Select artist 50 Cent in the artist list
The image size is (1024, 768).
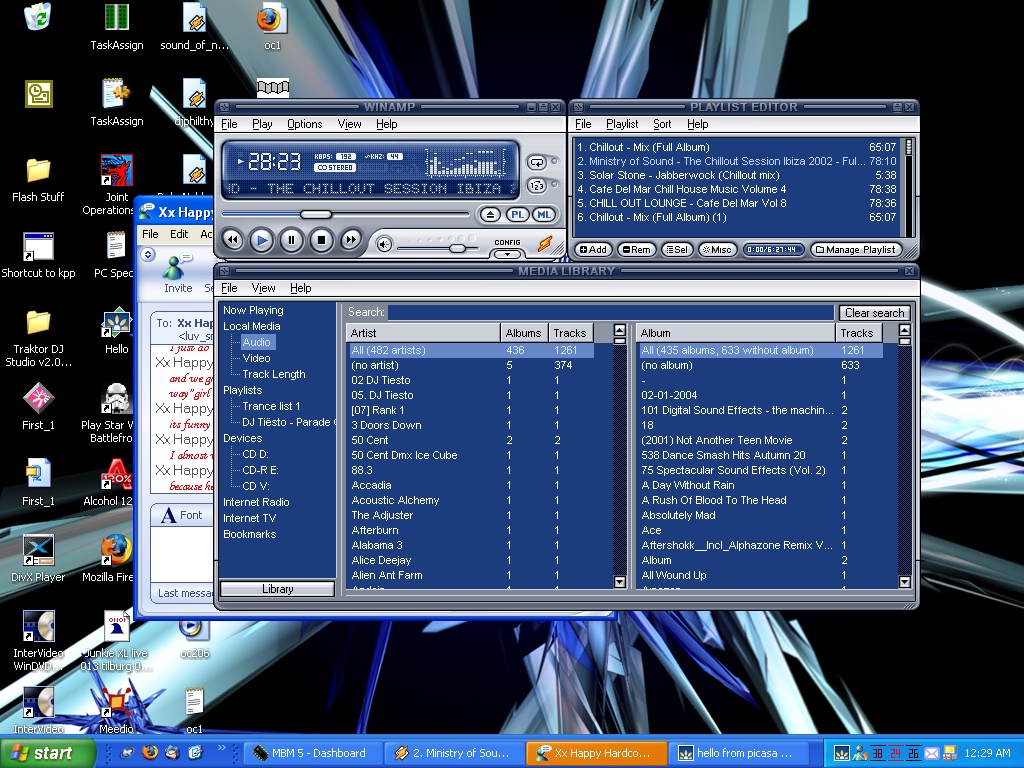pos(472,440)
